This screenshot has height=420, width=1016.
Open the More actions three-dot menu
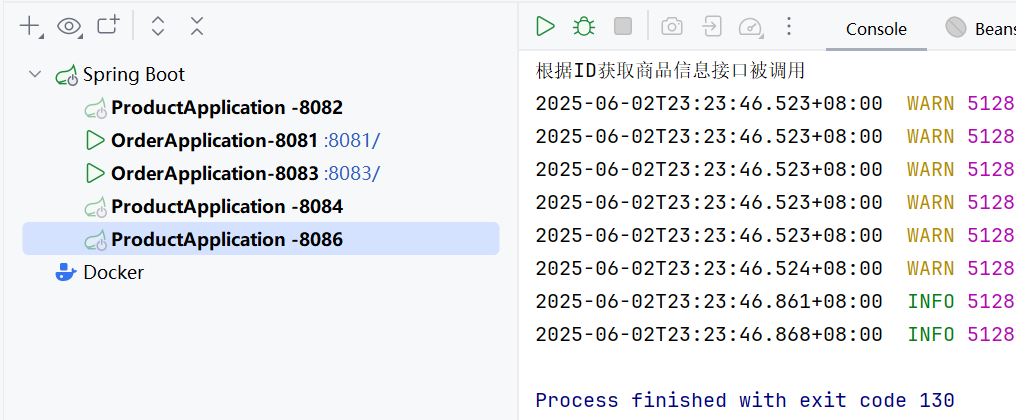click(x=789, y=27)
